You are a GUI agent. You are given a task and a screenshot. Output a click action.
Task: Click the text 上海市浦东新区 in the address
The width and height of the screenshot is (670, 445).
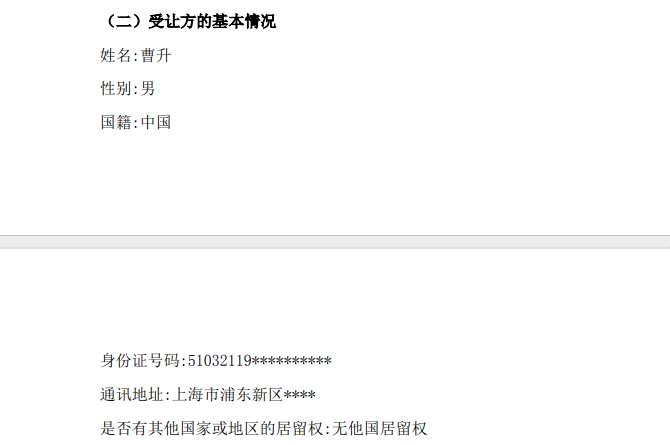(227, 394)
